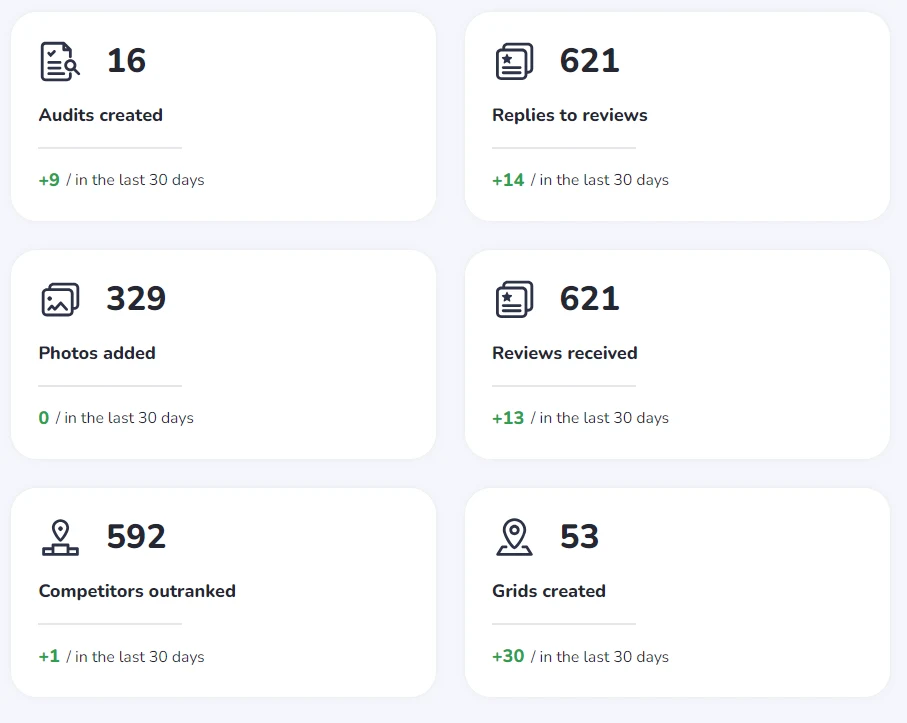Click the 'Audits created' label
This screenshot has height=723, width=907.
click(x=101, y=115)
